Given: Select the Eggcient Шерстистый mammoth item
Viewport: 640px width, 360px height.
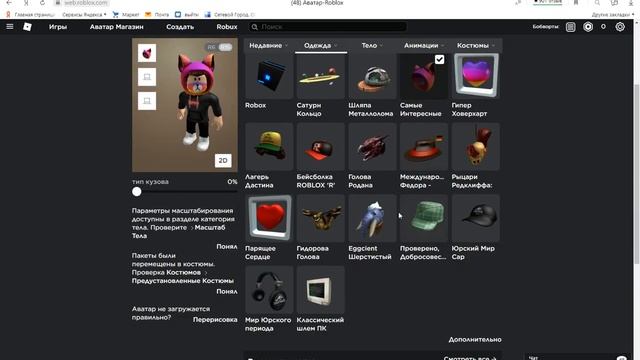Looking at the screenshot, I should 372,218.
